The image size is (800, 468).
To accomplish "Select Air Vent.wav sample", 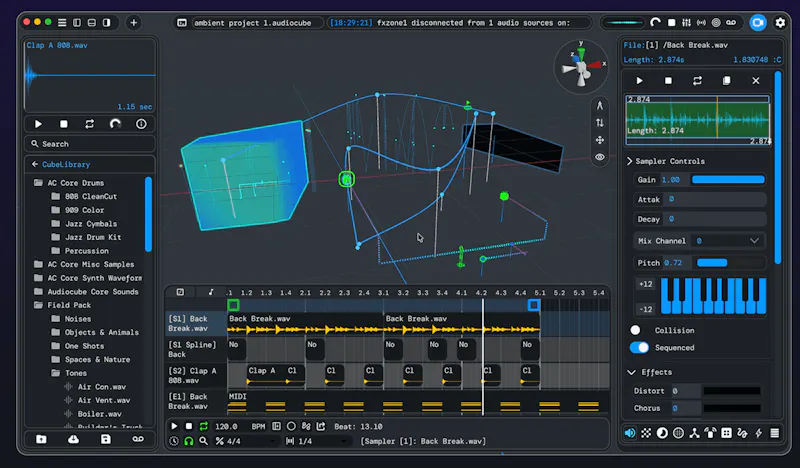I will point(97,401).
